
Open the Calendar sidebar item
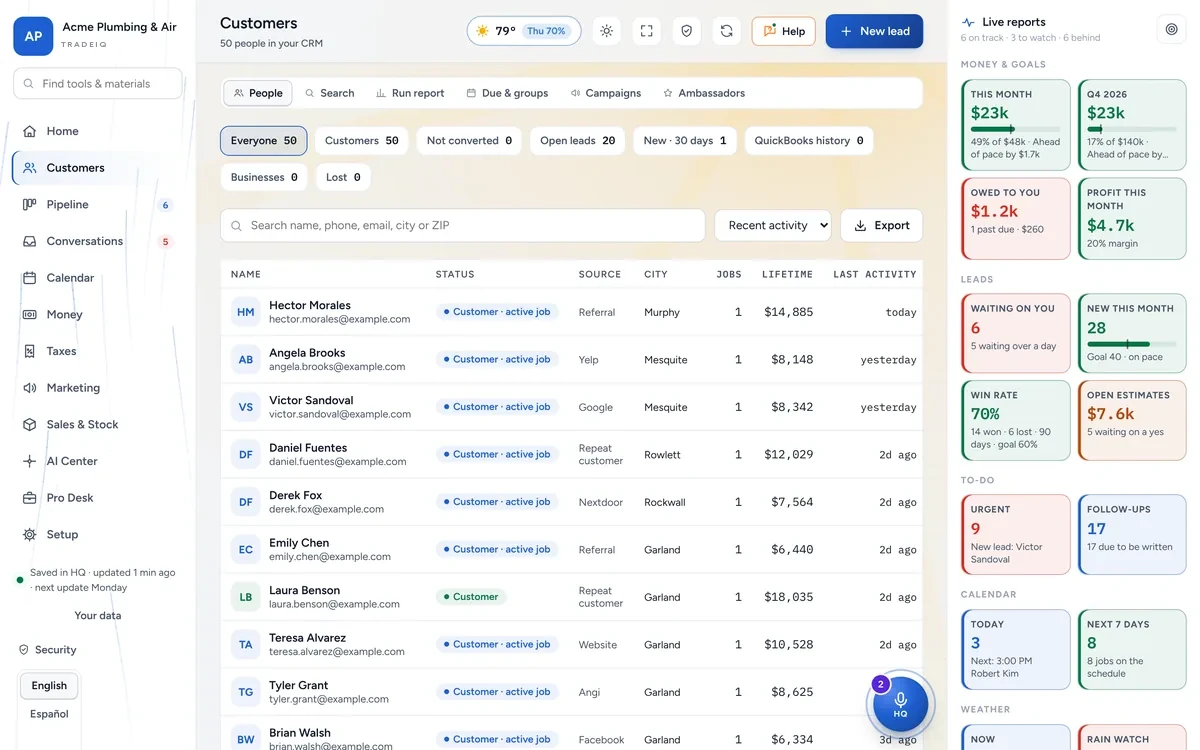(98, 278)
